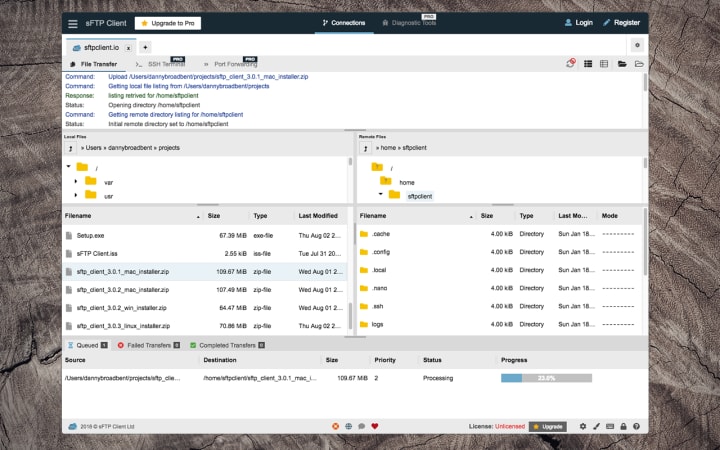The width and height of the screenshot is (720, 450).
Task: Select sftp_client_3.0.2_mac_installer.zip
Action: pos(205,290)
